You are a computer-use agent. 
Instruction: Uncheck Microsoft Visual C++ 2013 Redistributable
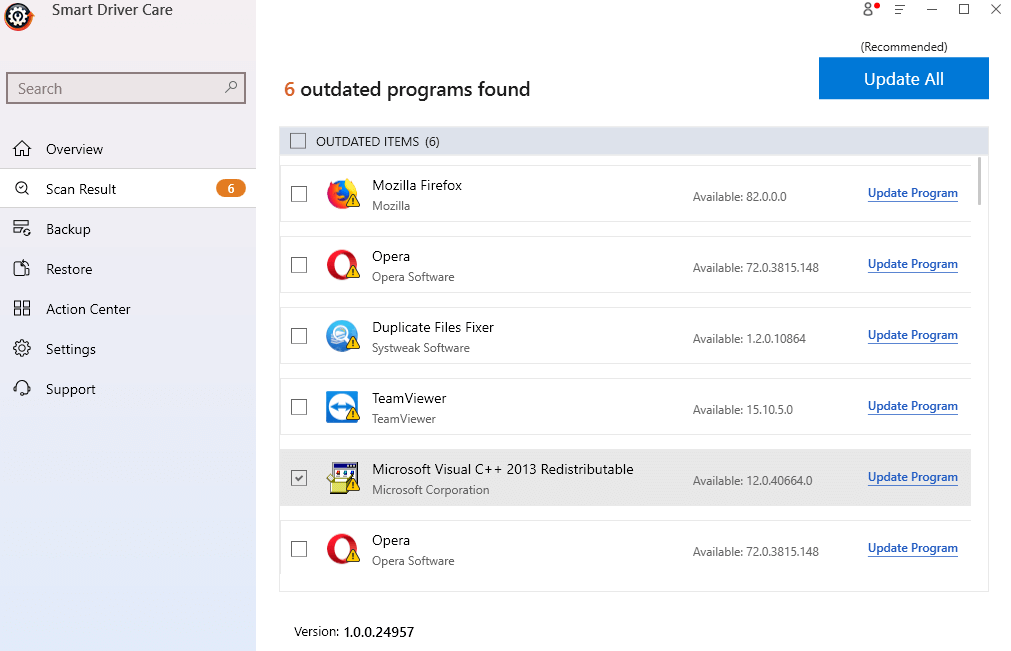tap(298, 477)
